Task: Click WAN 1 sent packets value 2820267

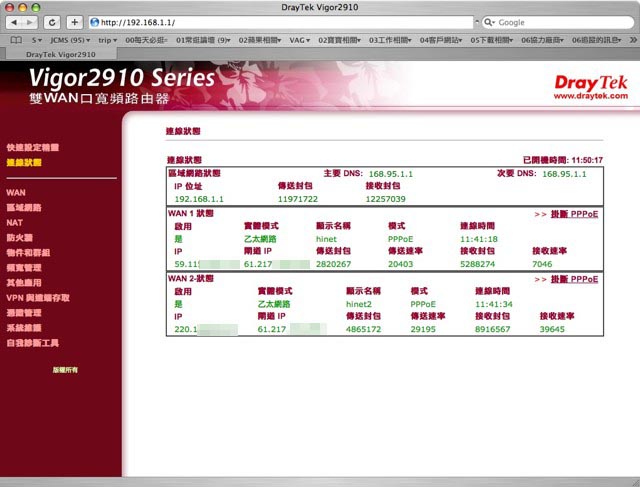Action: tap(333, 264)
